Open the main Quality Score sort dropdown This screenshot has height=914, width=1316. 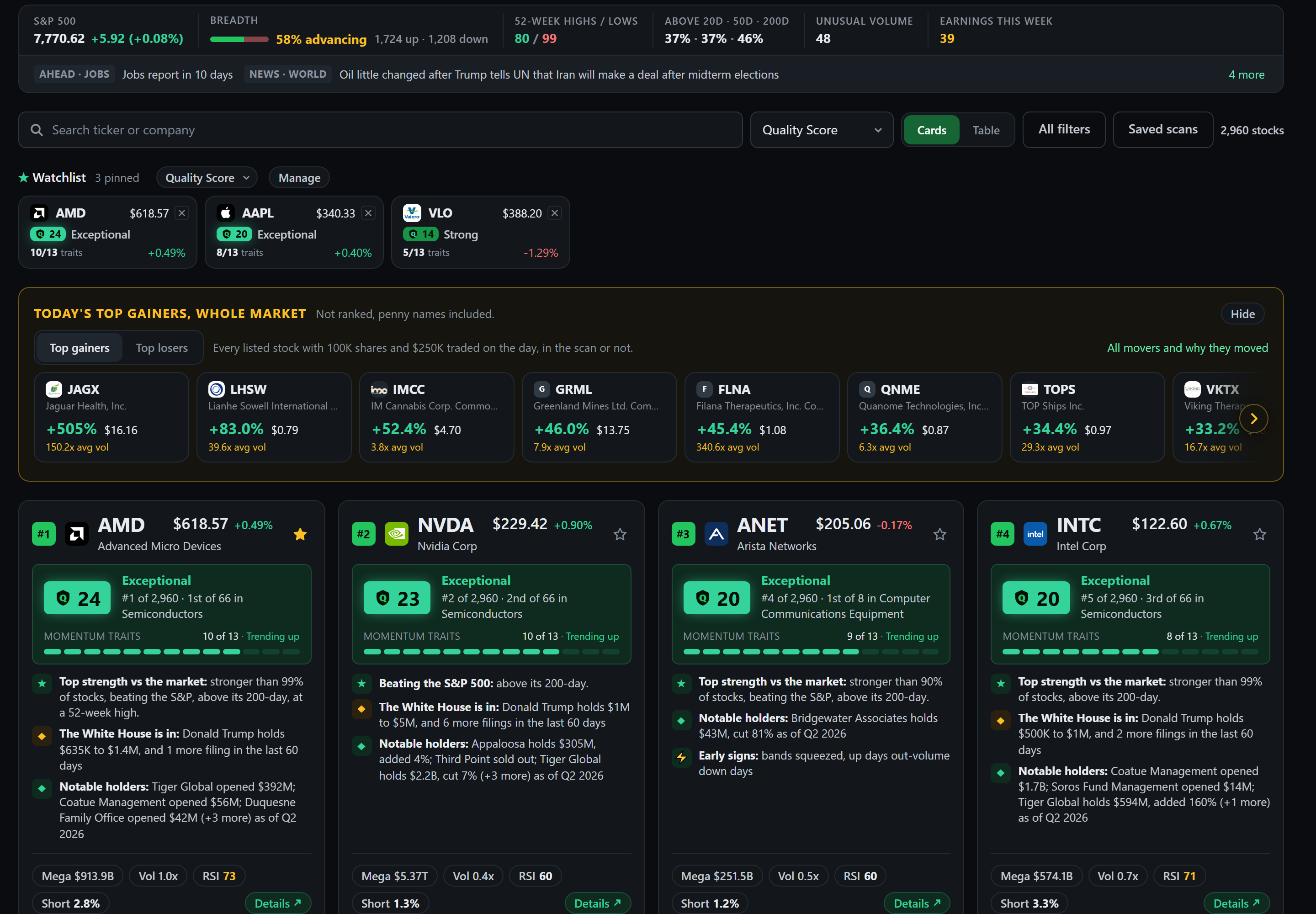(x=821, y=130)
